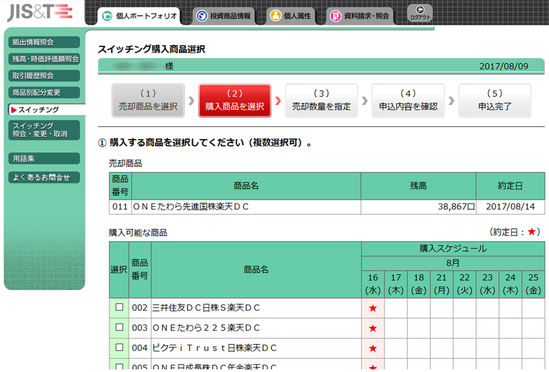This screenshot has width=549, height=372.
Task: Open 拠出情報照会 in the sidebar
Action: [x=44, y=42]
